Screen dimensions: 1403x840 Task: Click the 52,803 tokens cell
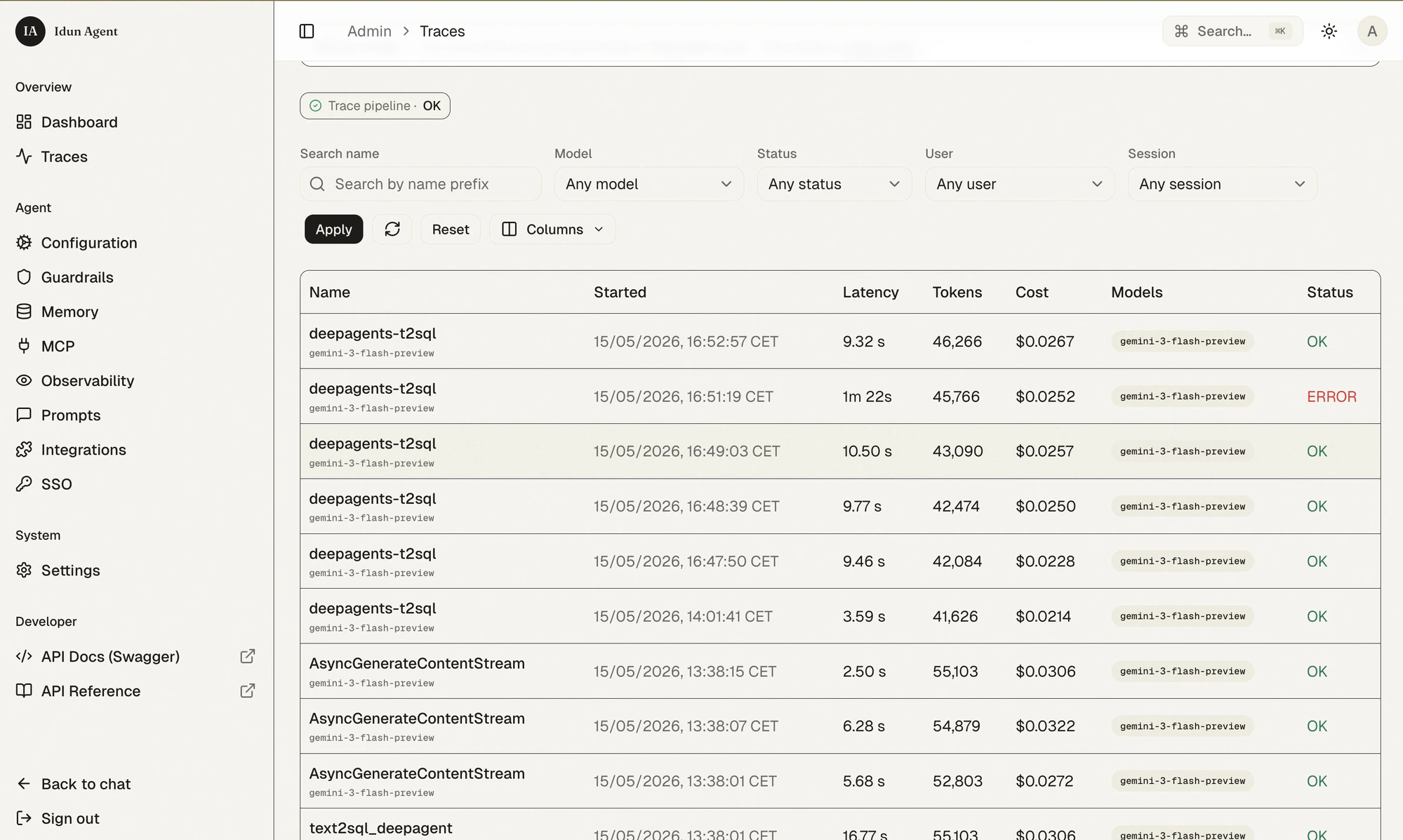coord(957,781)
